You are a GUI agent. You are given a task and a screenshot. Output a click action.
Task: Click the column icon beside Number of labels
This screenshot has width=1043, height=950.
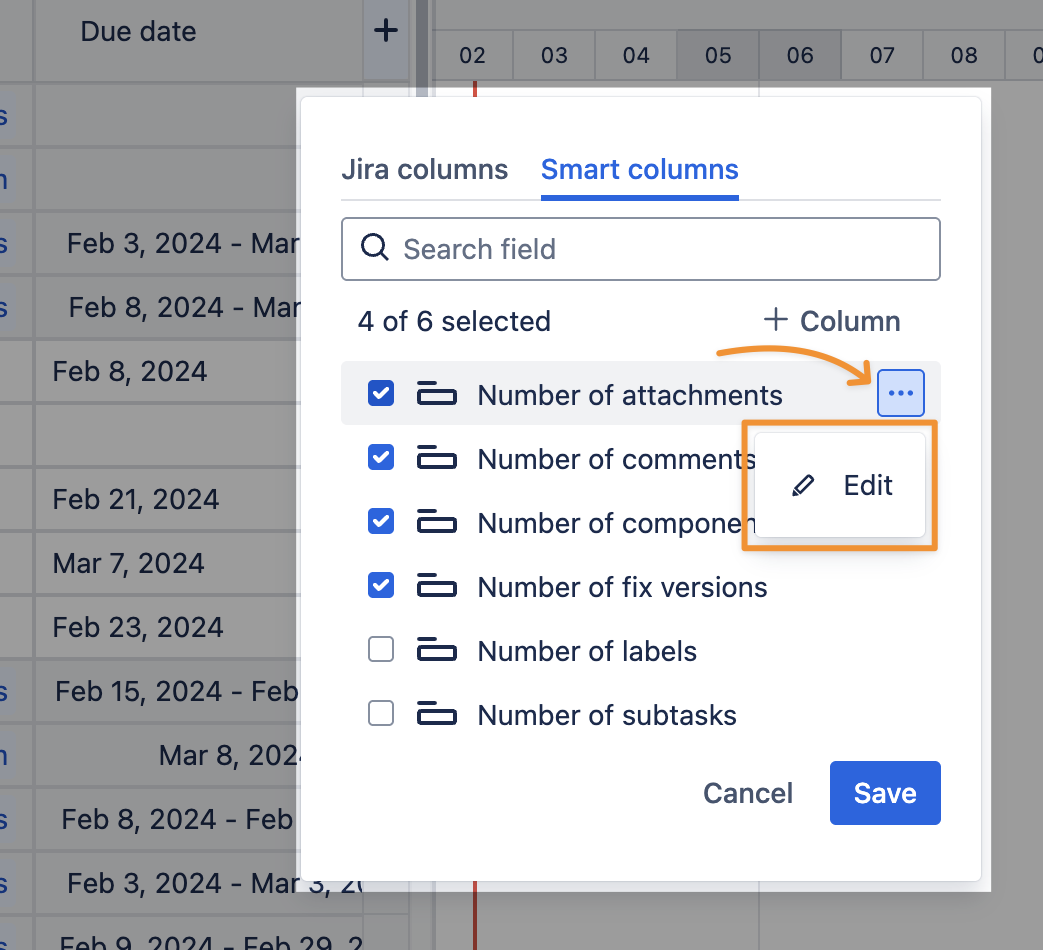[x=436, y=651]
